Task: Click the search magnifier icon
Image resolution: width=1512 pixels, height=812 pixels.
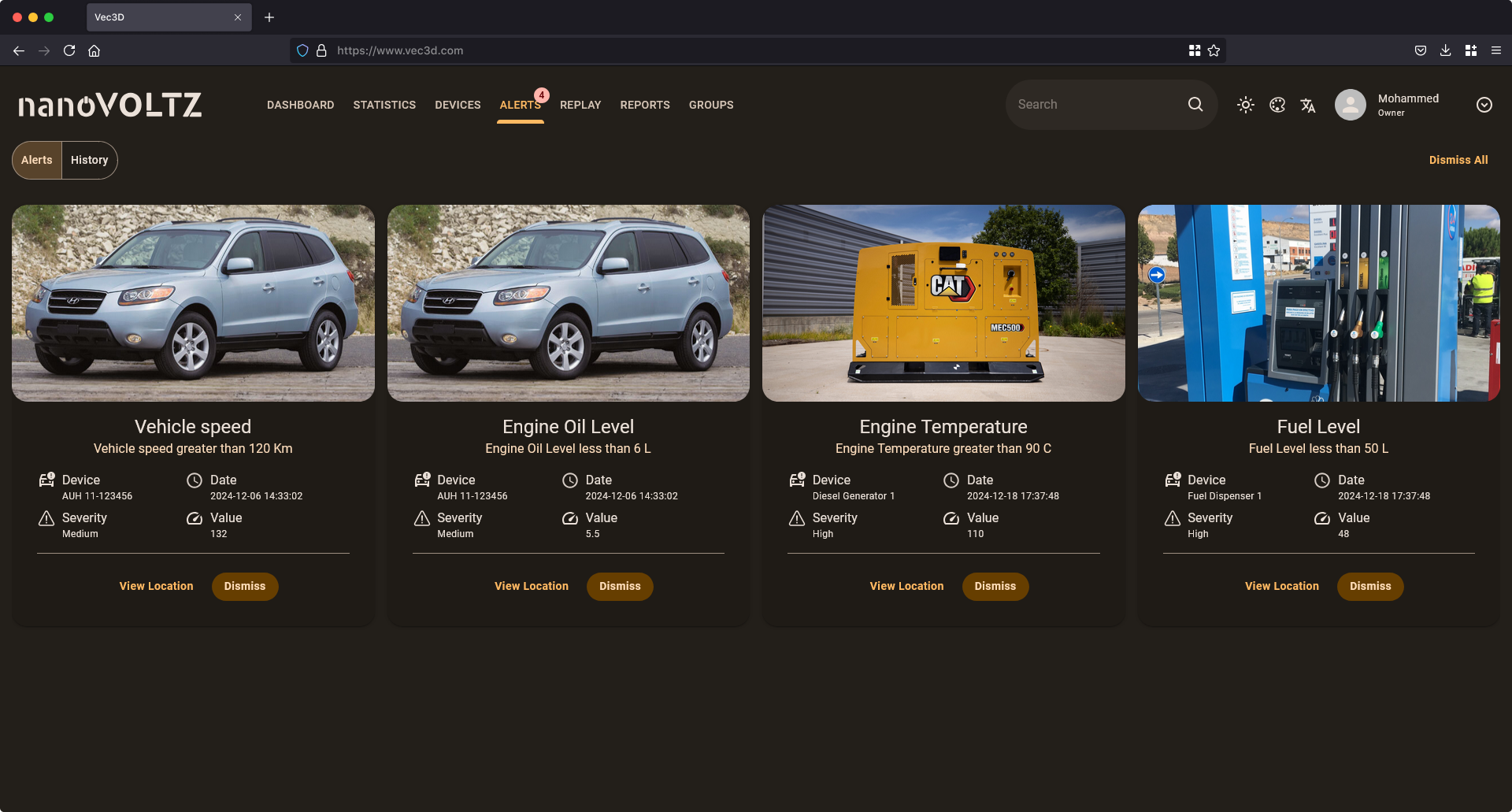Action: pos(1195,104)
